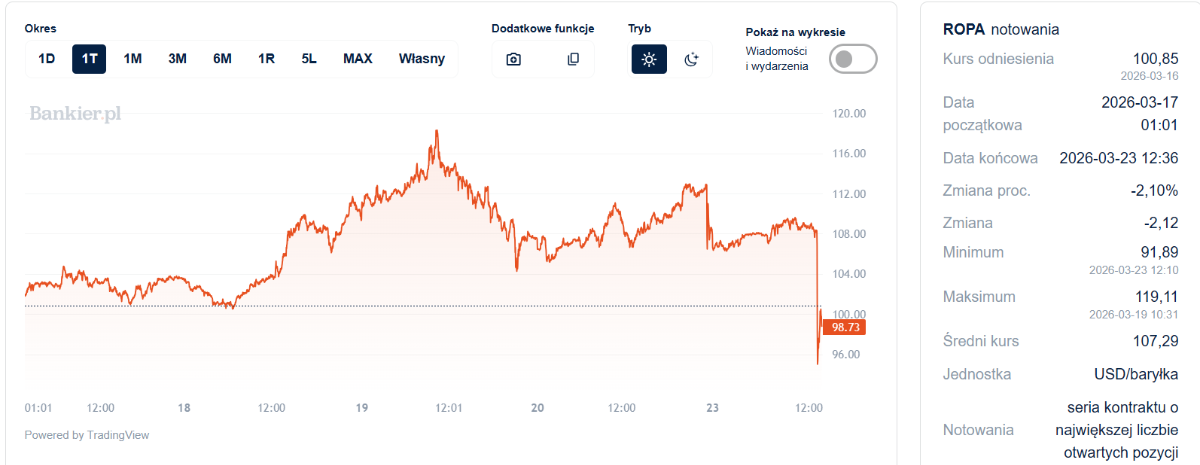Image resolution: width=1200 pixels, height=465 pixels.
Task: Switch to light mode sun icon
Action: (649, 59)
